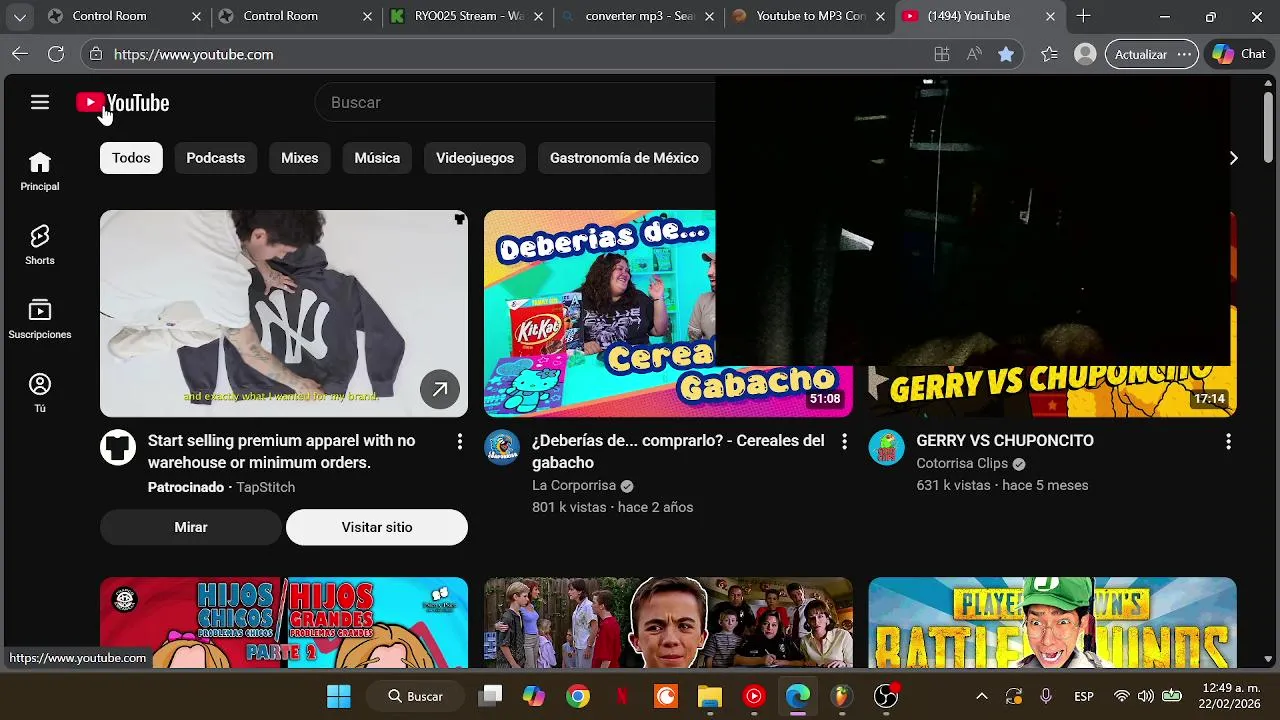Open La Corporrisa channel name link
1280x720 pixels.
(574, 485)
